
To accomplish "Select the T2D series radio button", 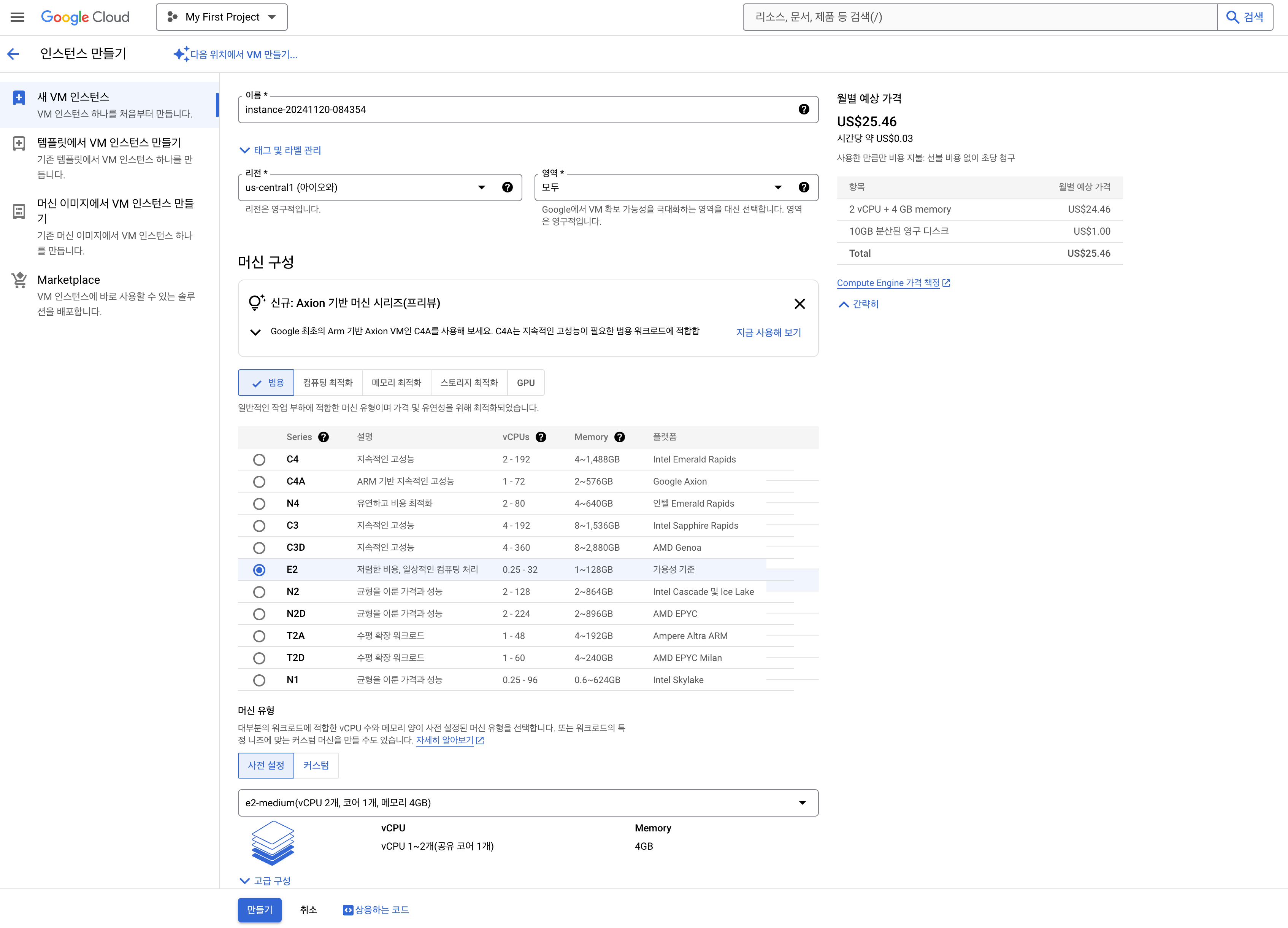I will (259, 658).
